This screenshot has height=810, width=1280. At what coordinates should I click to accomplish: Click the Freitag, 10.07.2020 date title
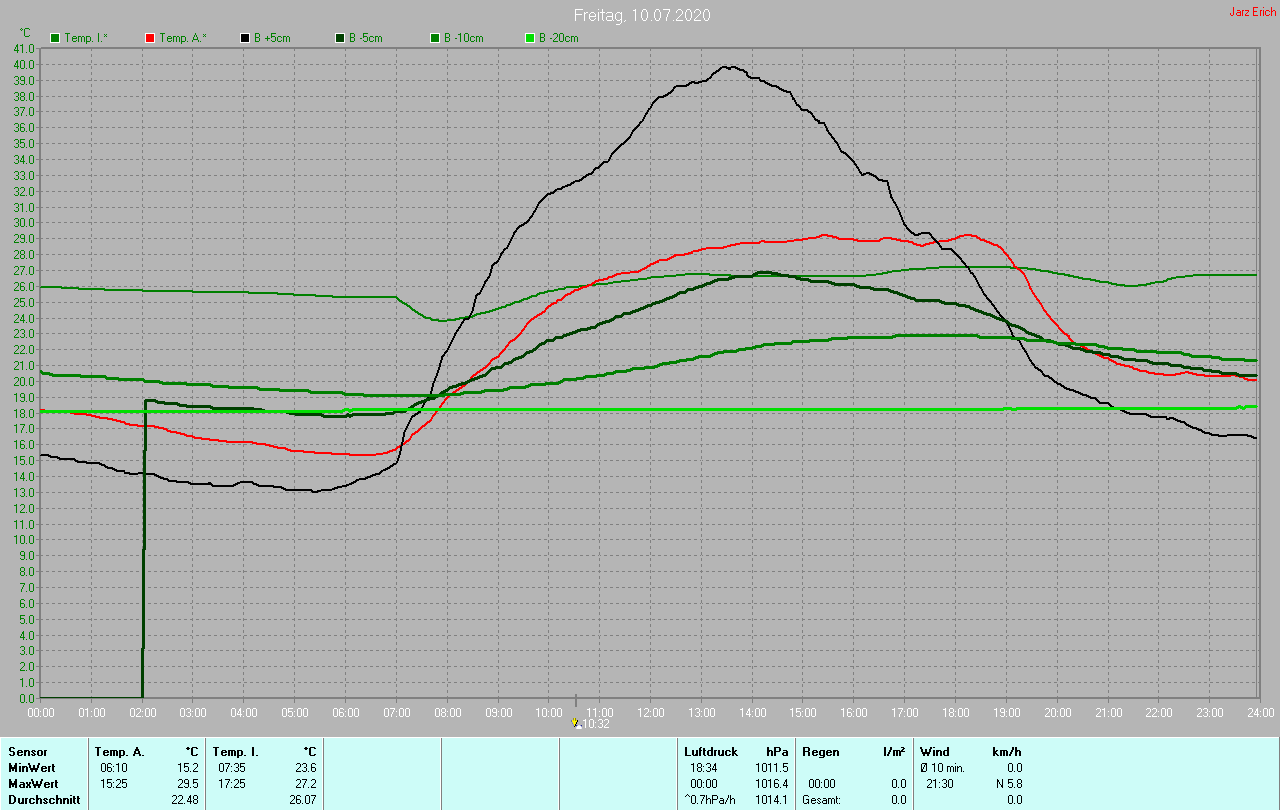point(642,16)
